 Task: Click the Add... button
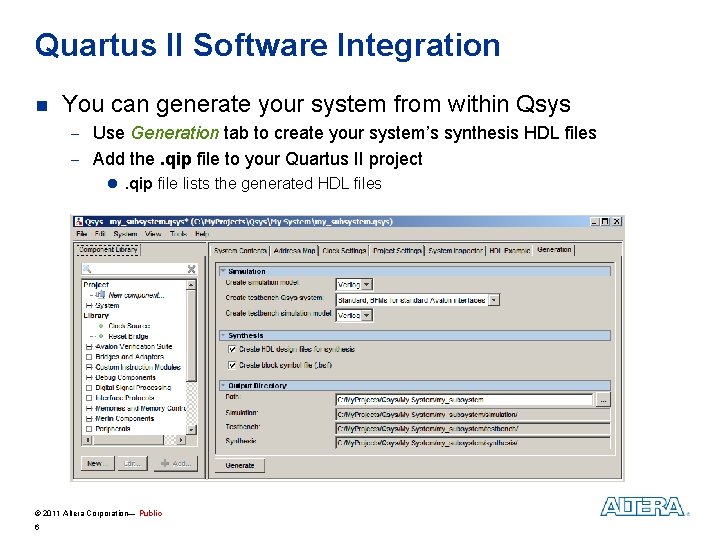pyautogui.click(x=176, y=464)
